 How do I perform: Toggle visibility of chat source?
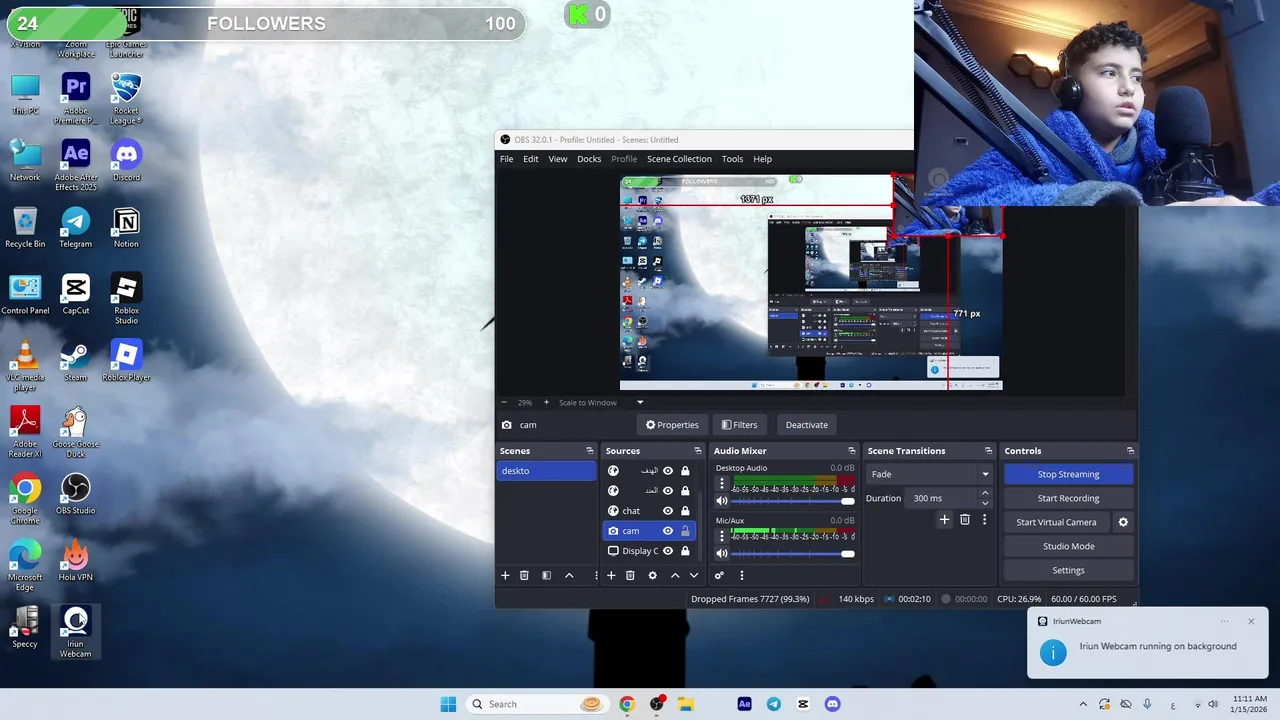point(668,511)
